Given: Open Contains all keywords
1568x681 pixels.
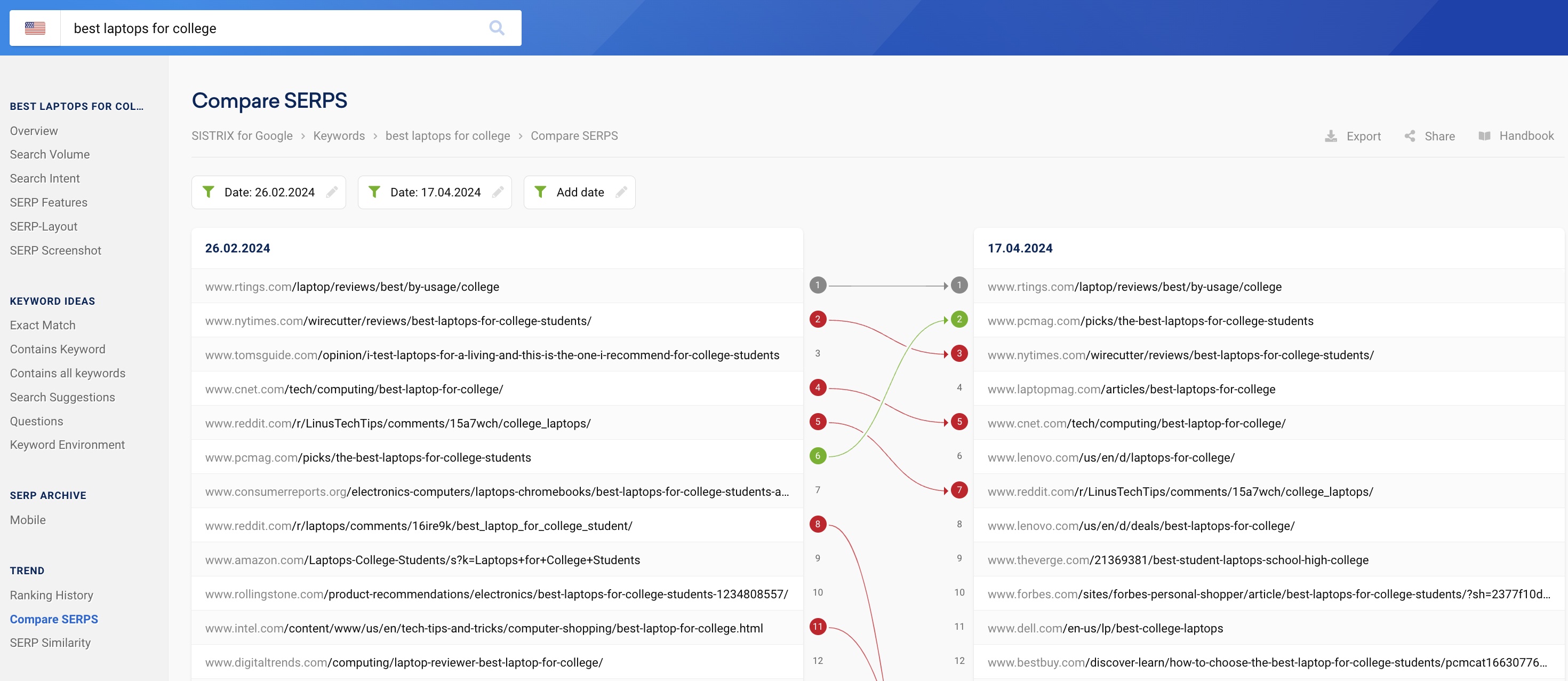Looking at the screenshot, I should 68,374.
